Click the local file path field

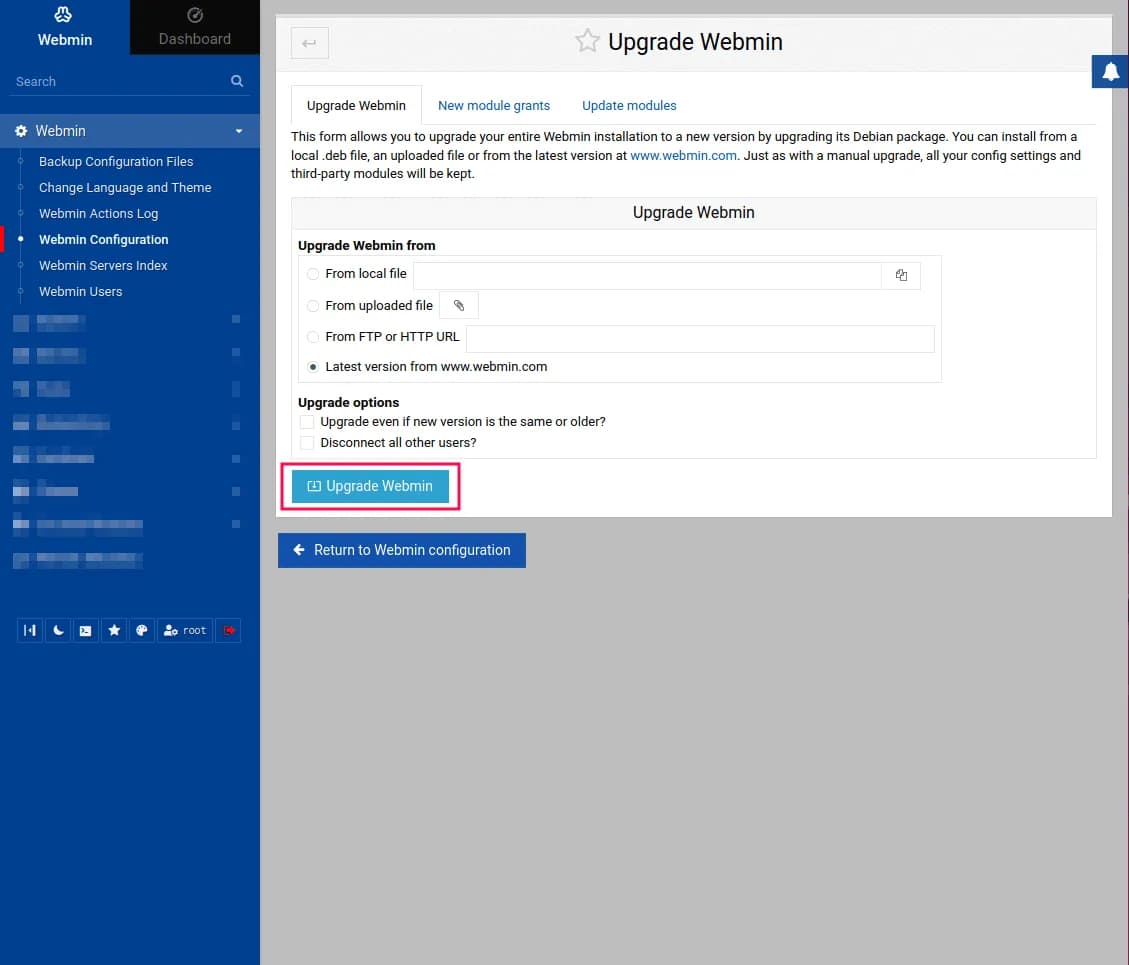(647, 275)
